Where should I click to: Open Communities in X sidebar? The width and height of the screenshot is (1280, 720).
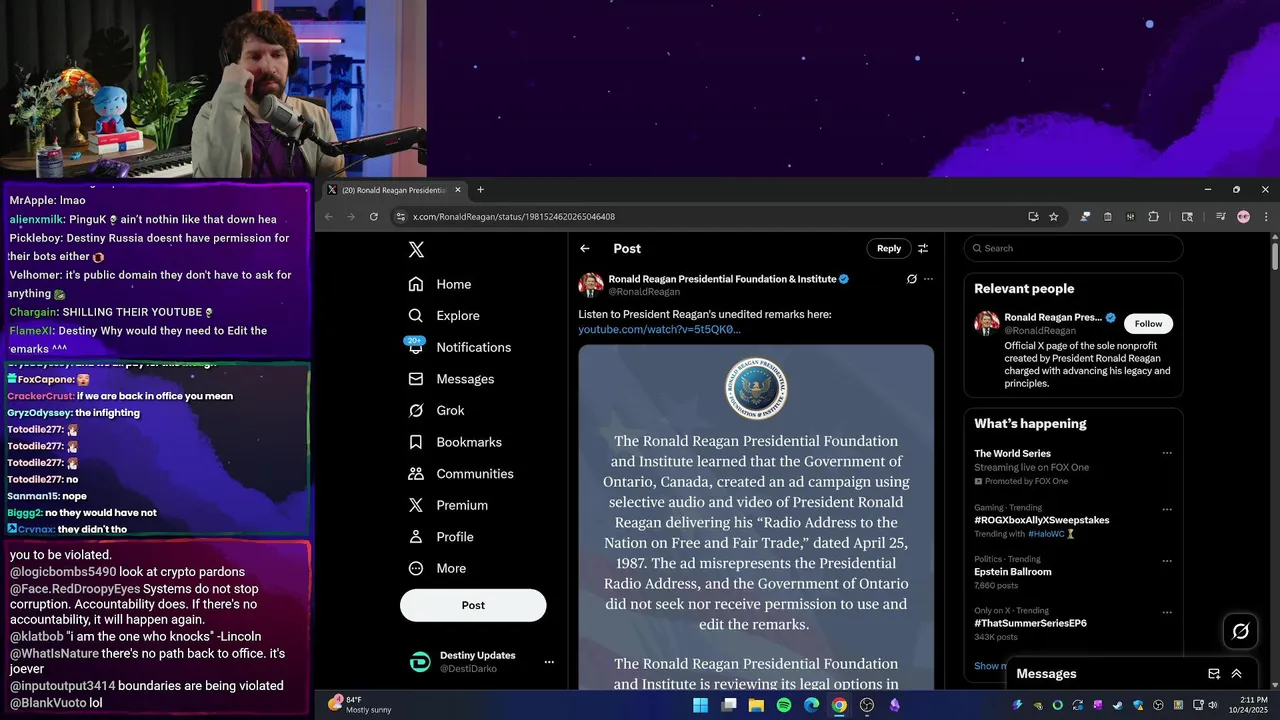[460, 473]
